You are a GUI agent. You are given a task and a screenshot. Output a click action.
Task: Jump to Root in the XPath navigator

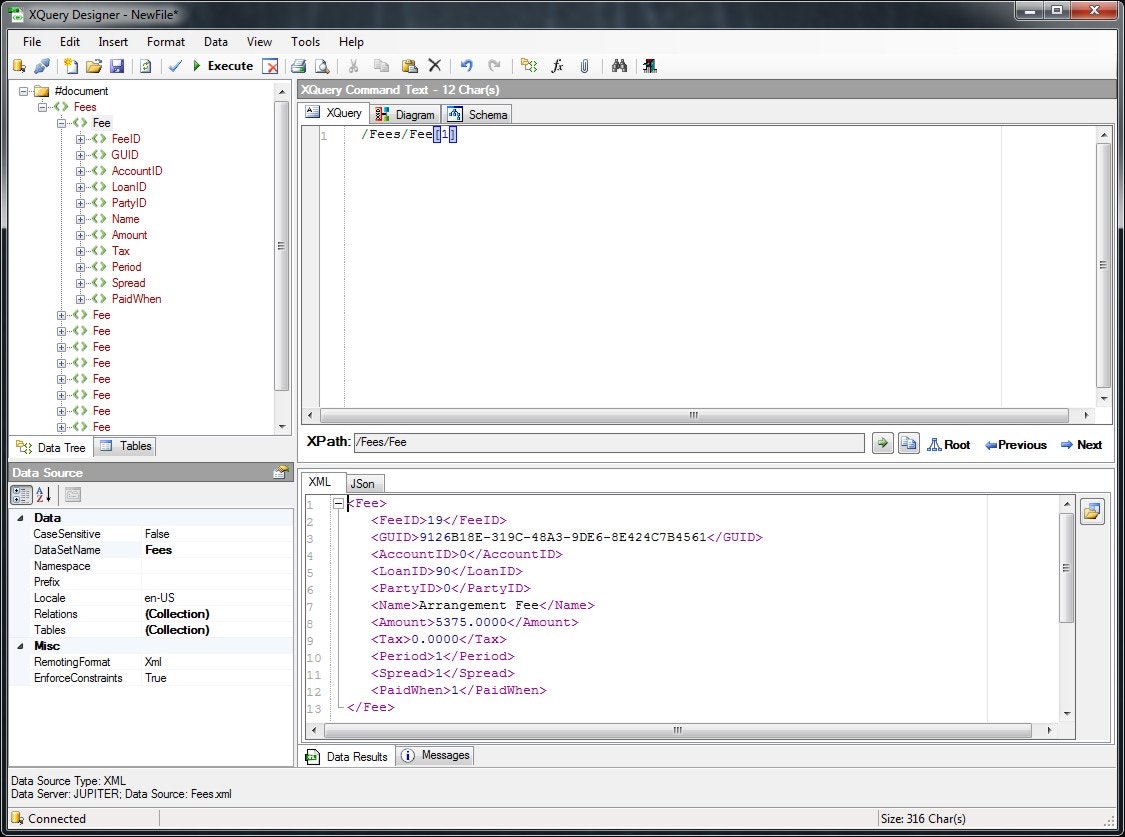pos(950,443)
